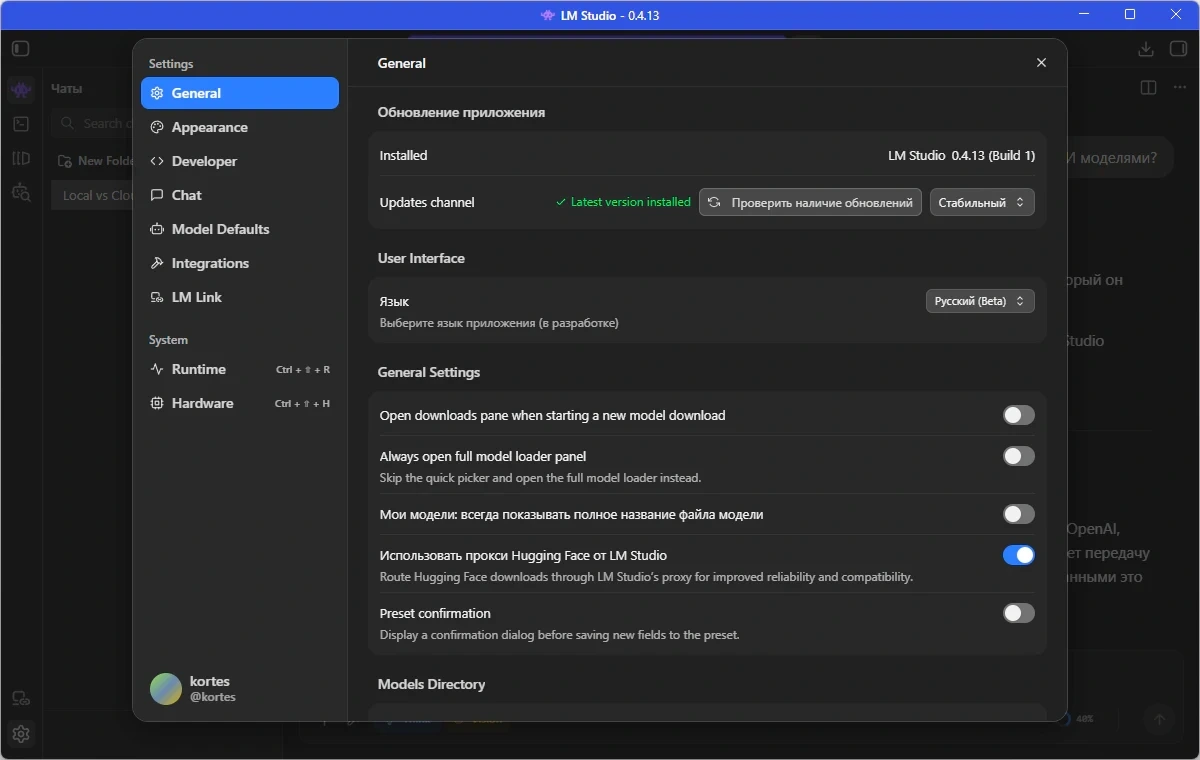The width and height of the screenshot is (1200, 760).
Task: Open the Стабильный update channel dropdown
Action: click(982, 202)
